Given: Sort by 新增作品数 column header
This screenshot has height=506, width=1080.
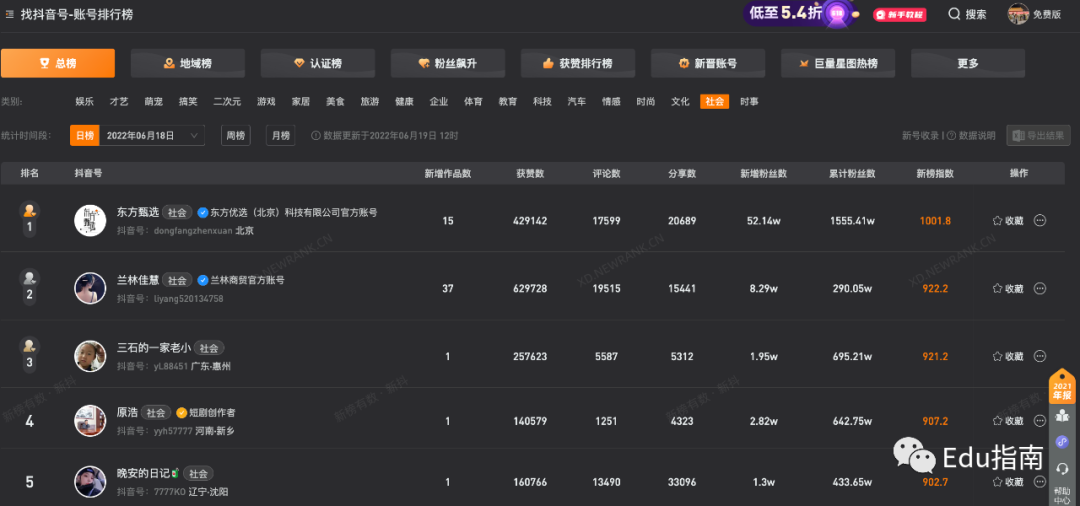Looking at the screenshot, I should click(x=448, y=173).
